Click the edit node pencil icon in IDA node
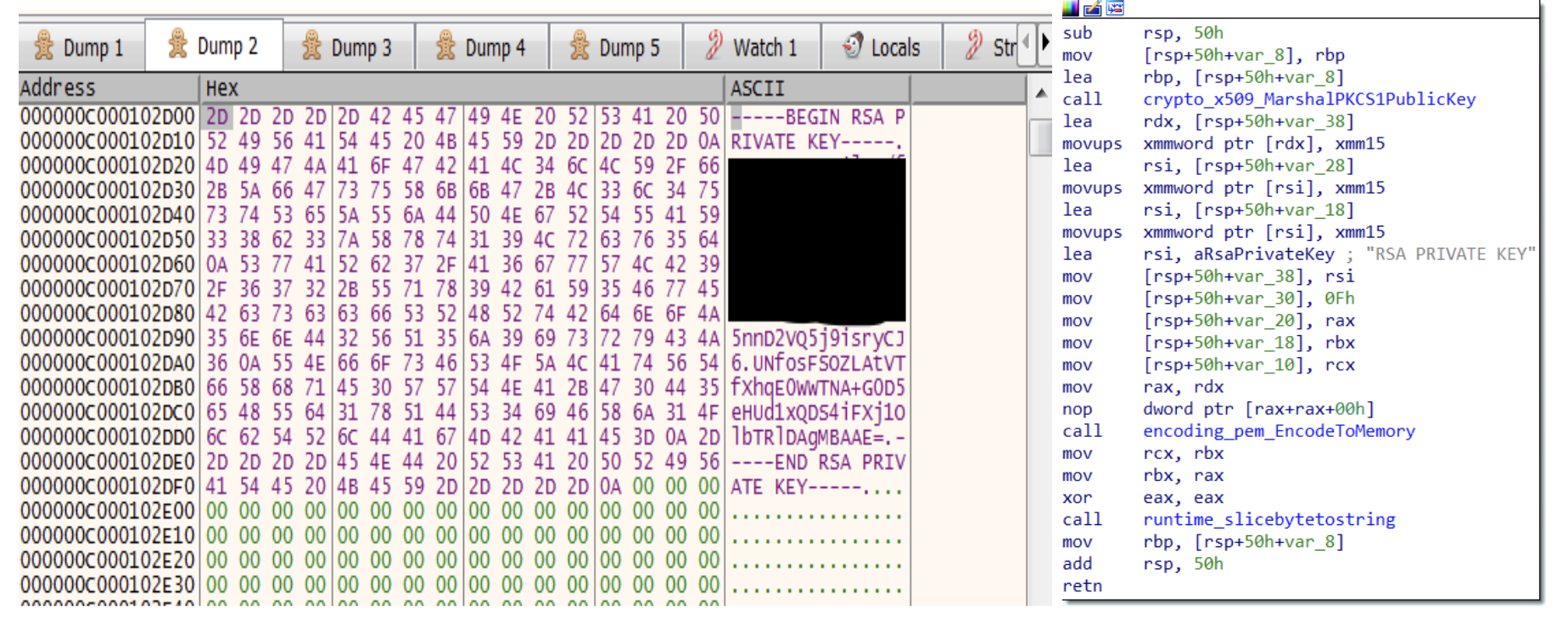Screen dimensions: 1568x621 click(1093, 8)
